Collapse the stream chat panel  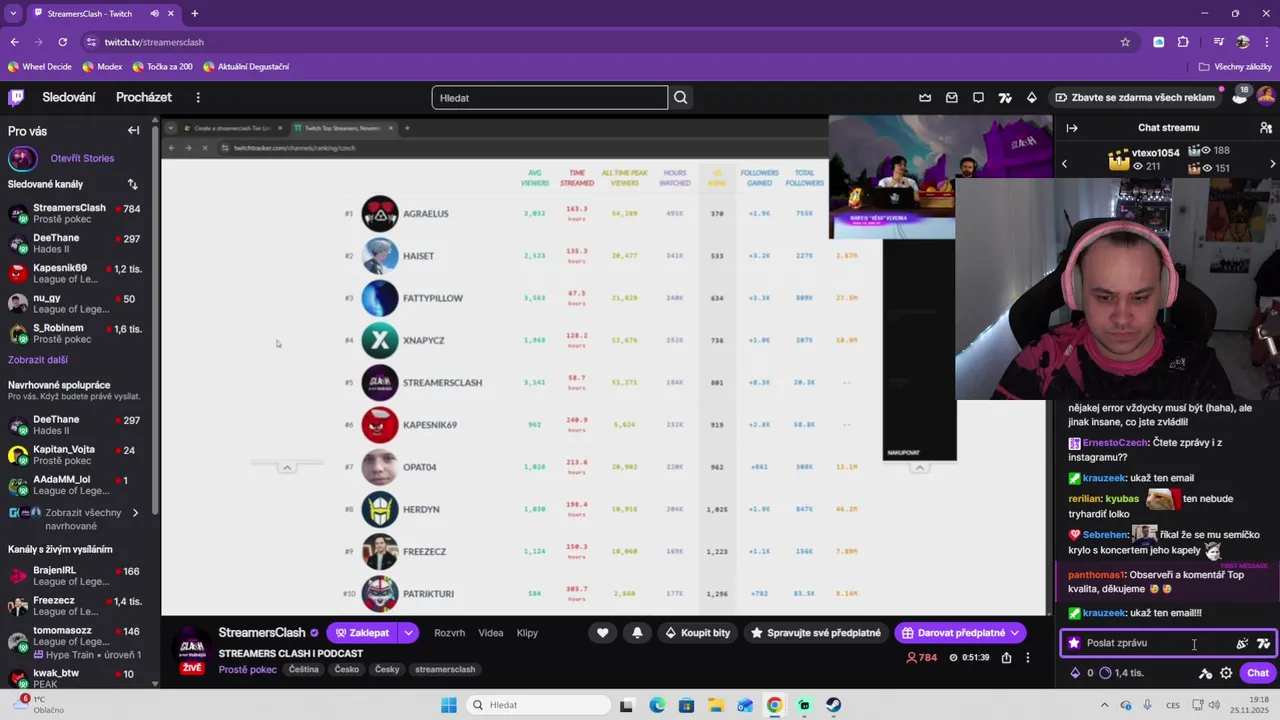1072,128
